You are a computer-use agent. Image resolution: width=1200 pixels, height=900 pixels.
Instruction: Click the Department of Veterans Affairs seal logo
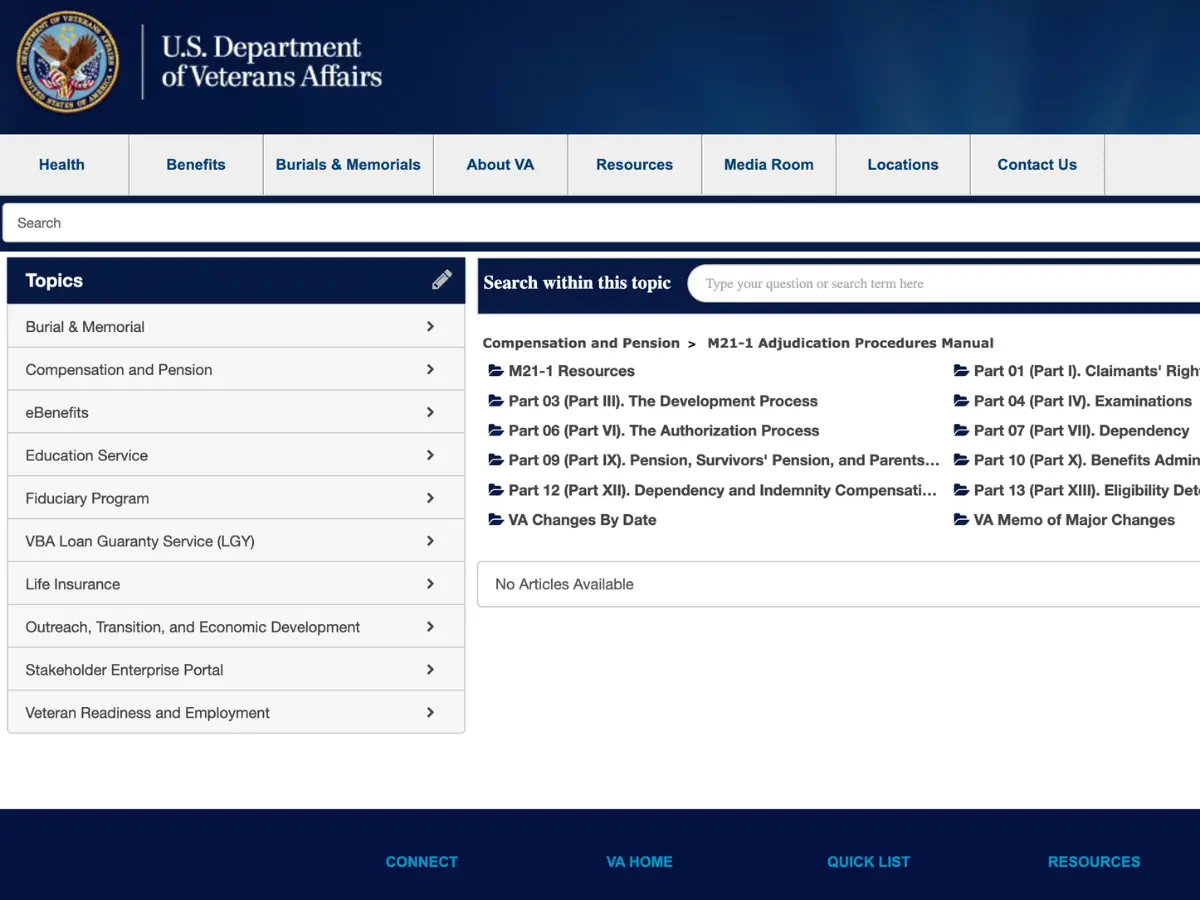coord(68,62)
